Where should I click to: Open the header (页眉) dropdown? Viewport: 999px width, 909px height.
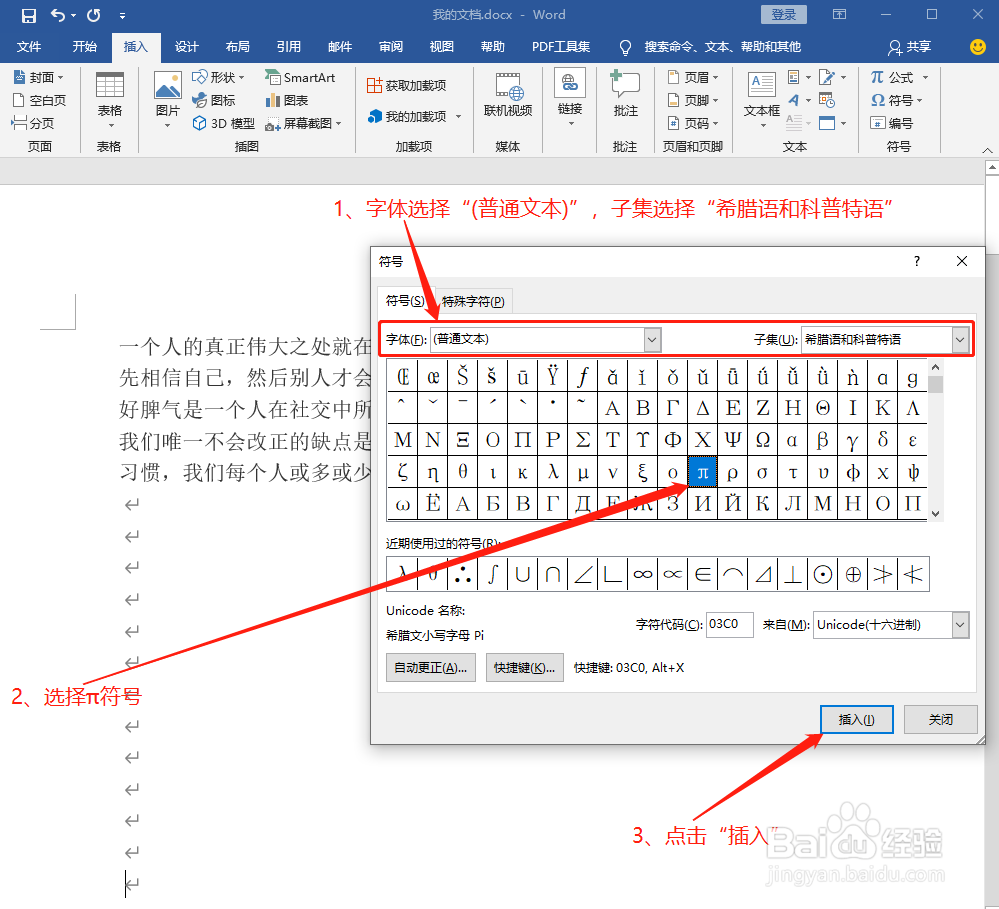[693, 77]
